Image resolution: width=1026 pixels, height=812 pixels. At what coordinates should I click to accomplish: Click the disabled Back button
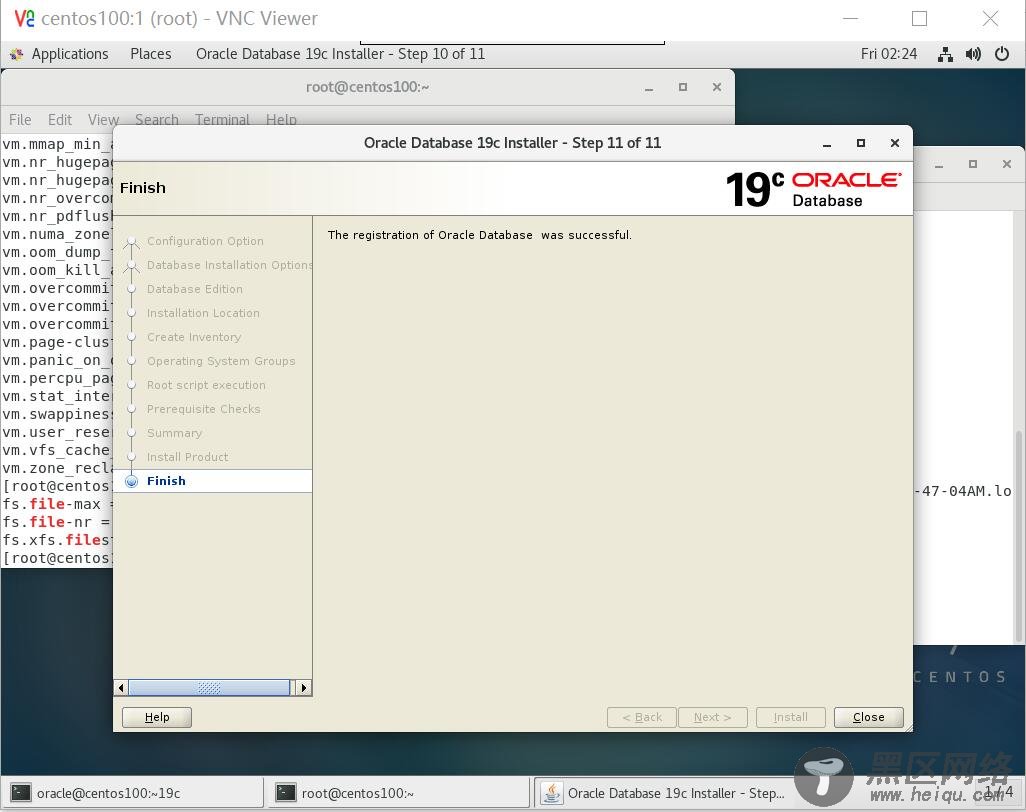pos(641,717)
